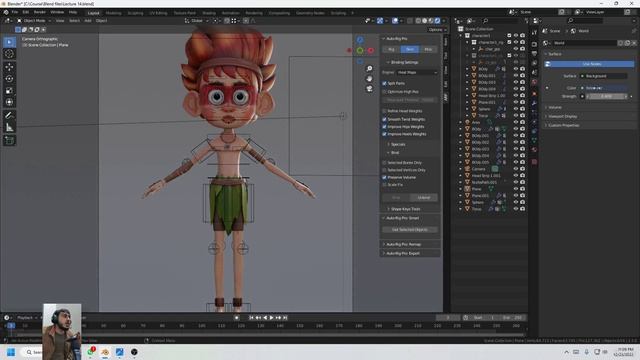The image size is (640, 360).
Task: Click the Surface Background shader field
Action: [604, 76]
